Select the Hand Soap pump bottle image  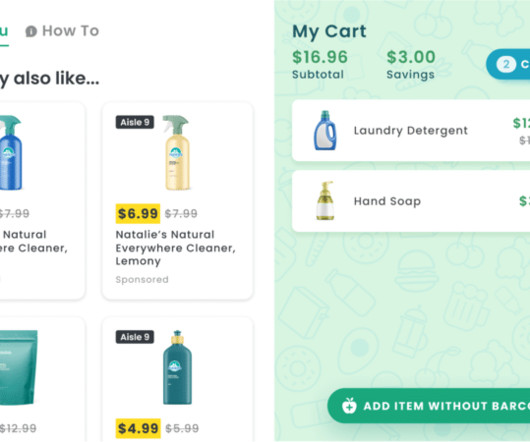point(325,201)
